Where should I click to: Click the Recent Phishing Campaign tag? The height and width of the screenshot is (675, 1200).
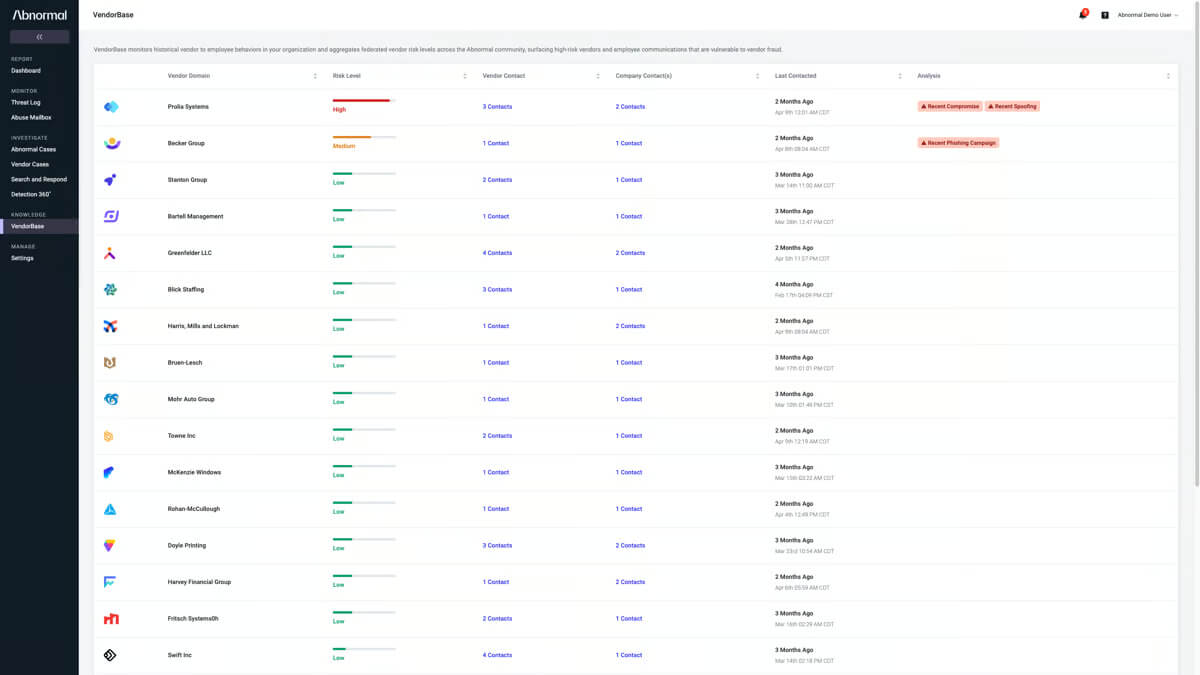[958, 143]
